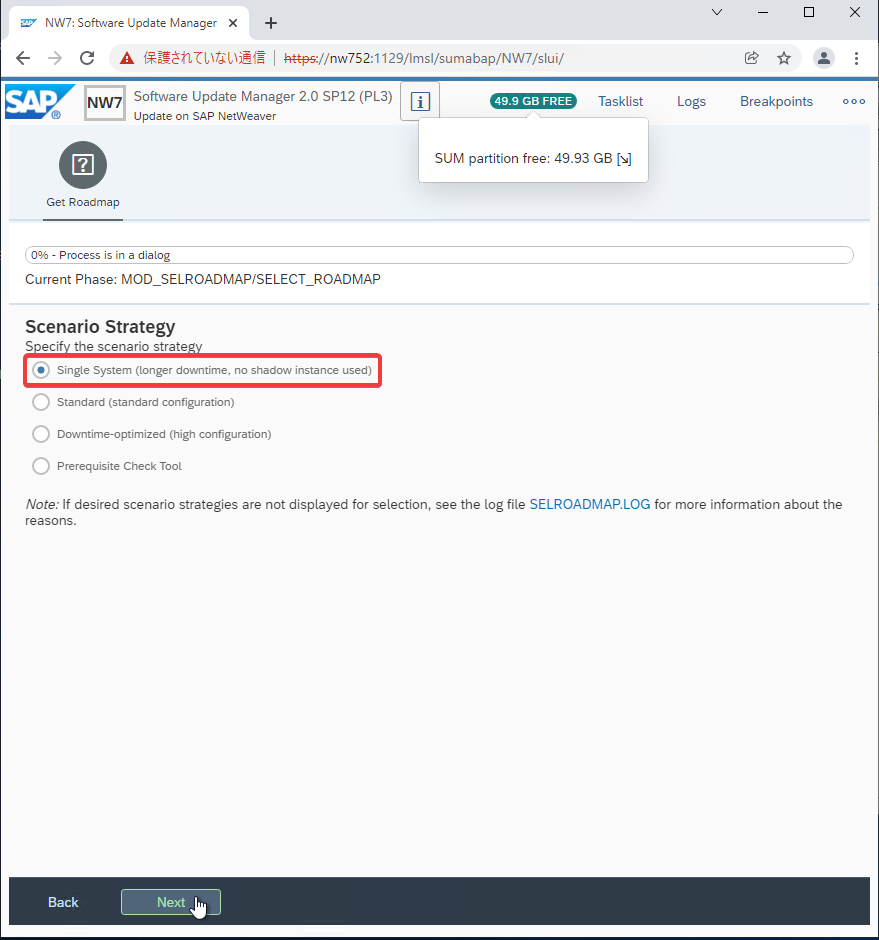Click the Current Phase MOD_SELROADMAP text
This screenshot has width=879, height=940.
pos(203,279)
